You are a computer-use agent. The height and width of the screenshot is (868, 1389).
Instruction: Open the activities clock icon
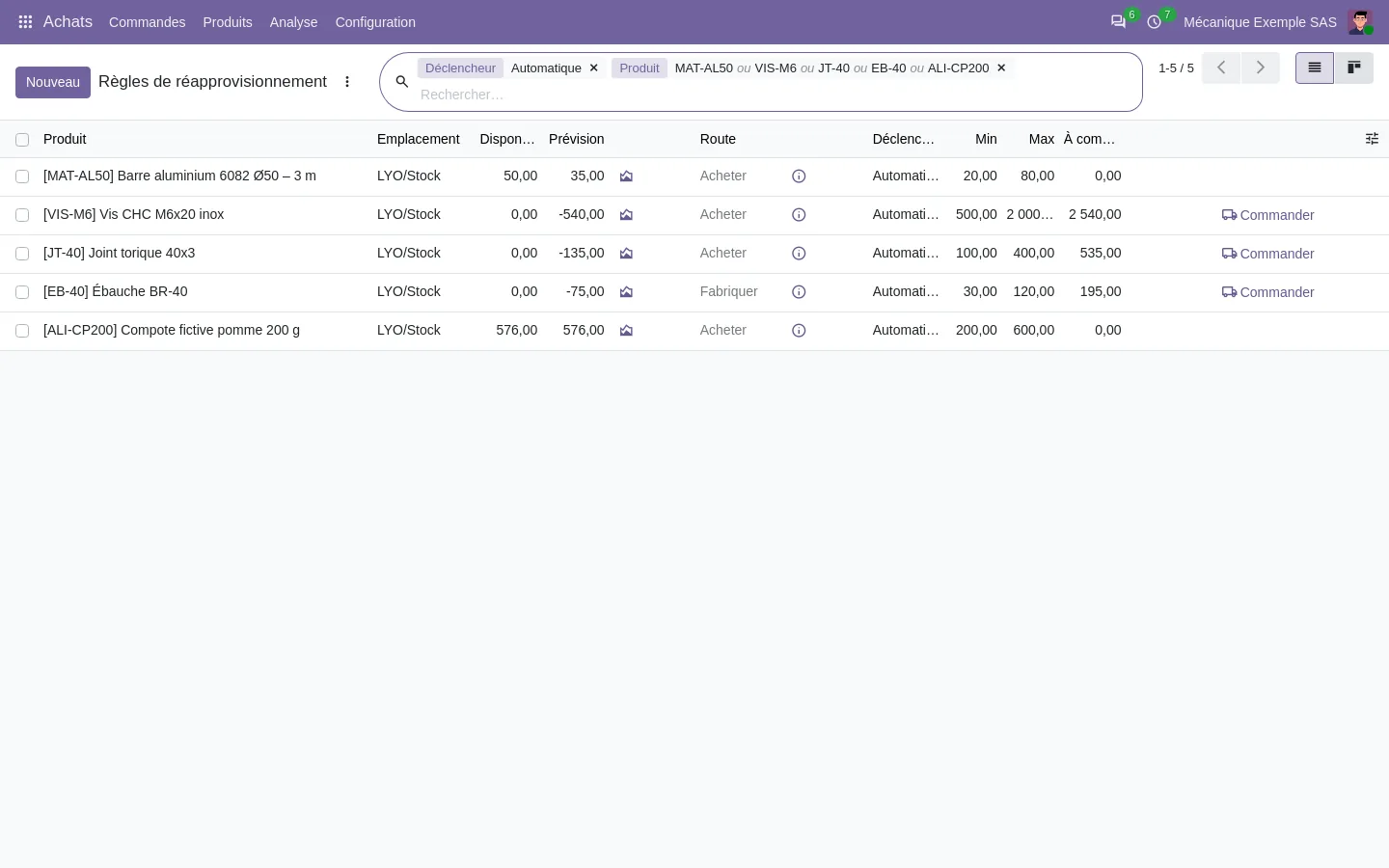tap(1154, 21)
